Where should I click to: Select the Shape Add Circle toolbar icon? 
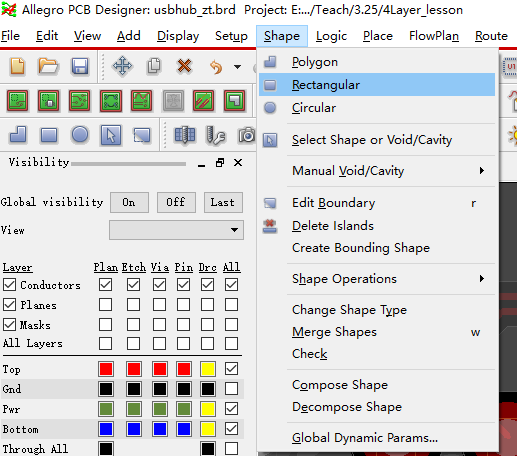(x=80, y=135)
